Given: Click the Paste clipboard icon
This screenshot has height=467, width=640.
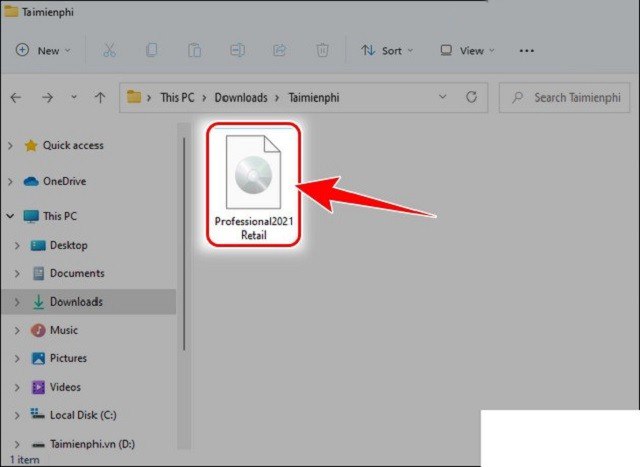Looking at the screenshot, I should pos(195,50).
